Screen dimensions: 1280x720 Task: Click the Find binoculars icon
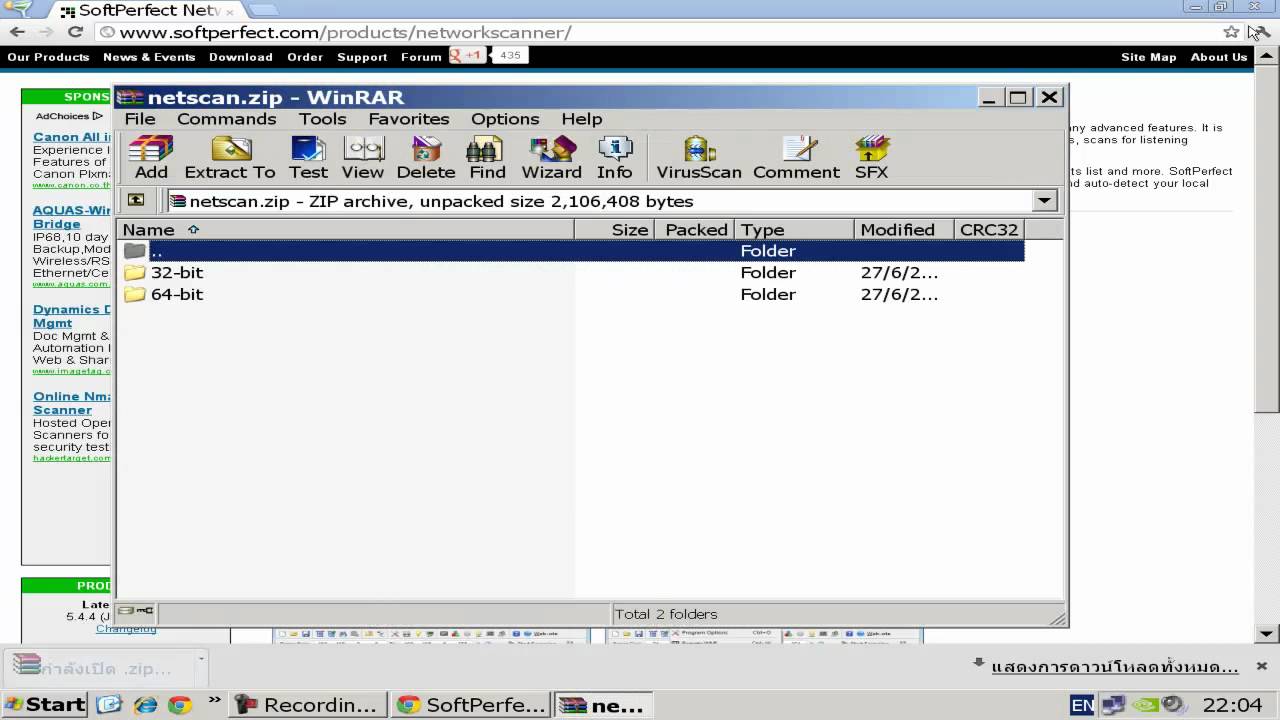(487, 157)
